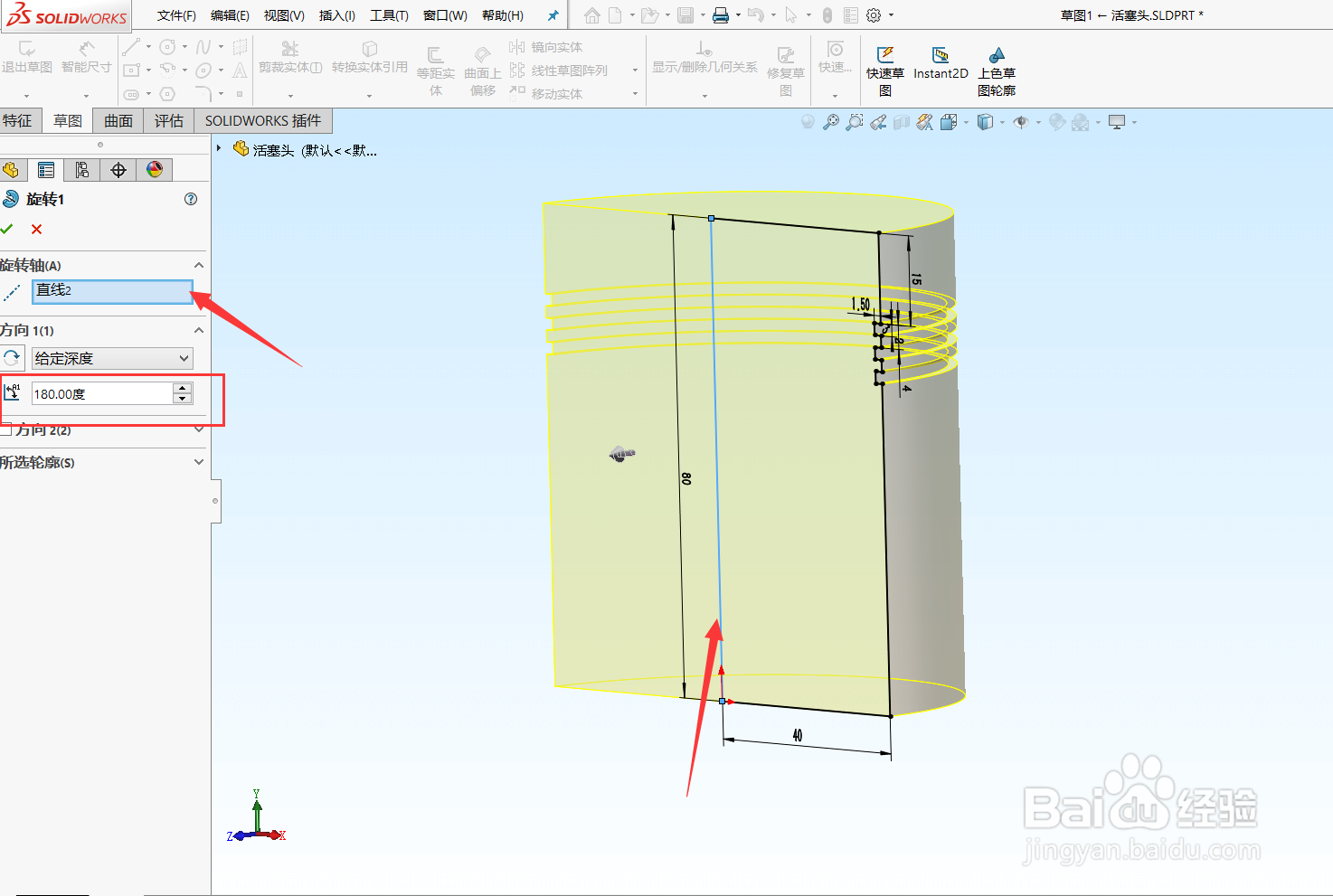The height and width of the screenshot is (896, 1333).
Task: Click the SOLIDWORKS 插件 tab
Action: point(262,120)
